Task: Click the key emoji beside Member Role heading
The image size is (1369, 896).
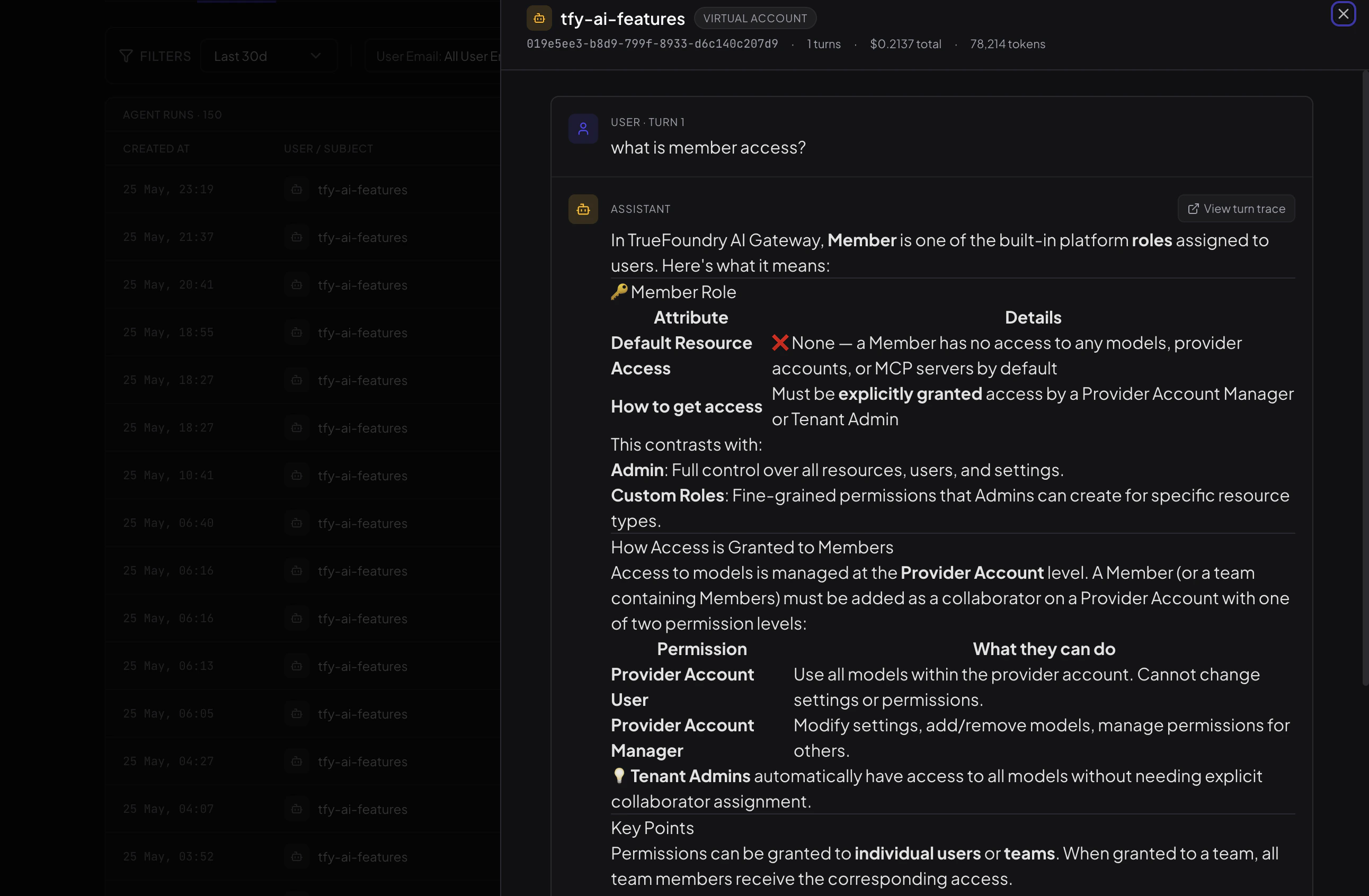Action: pyautogui.click(x=619, y=292)
